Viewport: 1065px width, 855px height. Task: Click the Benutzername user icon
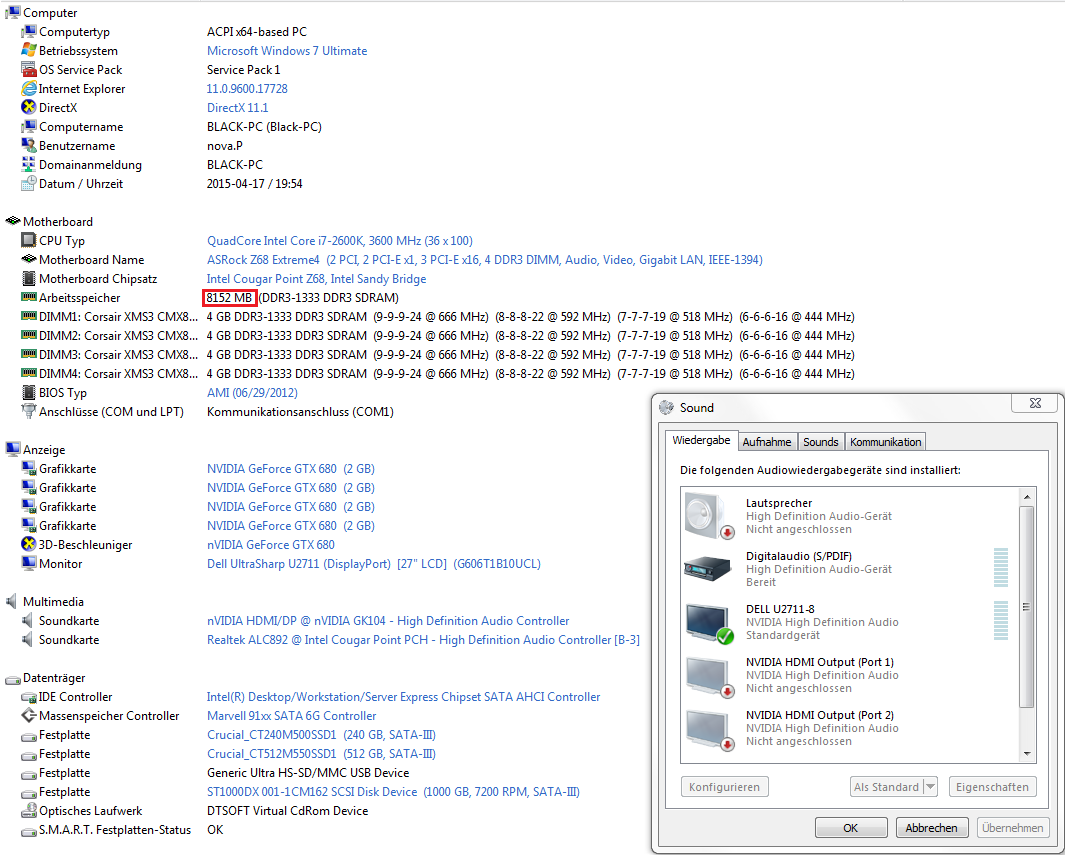[x=29, y=145]
